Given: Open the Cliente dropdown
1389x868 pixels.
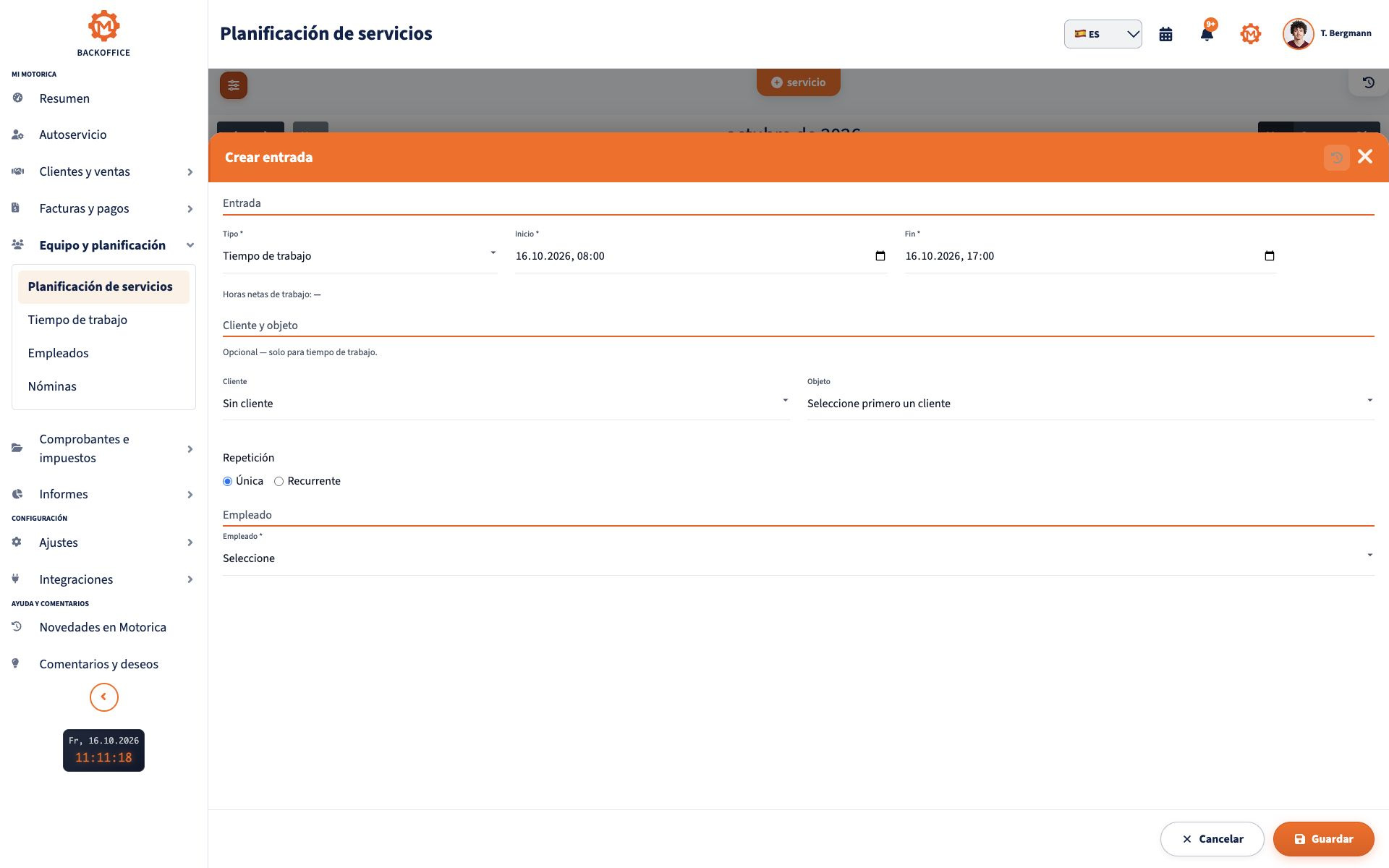Looking at the screenshot, I should point(506,404).
